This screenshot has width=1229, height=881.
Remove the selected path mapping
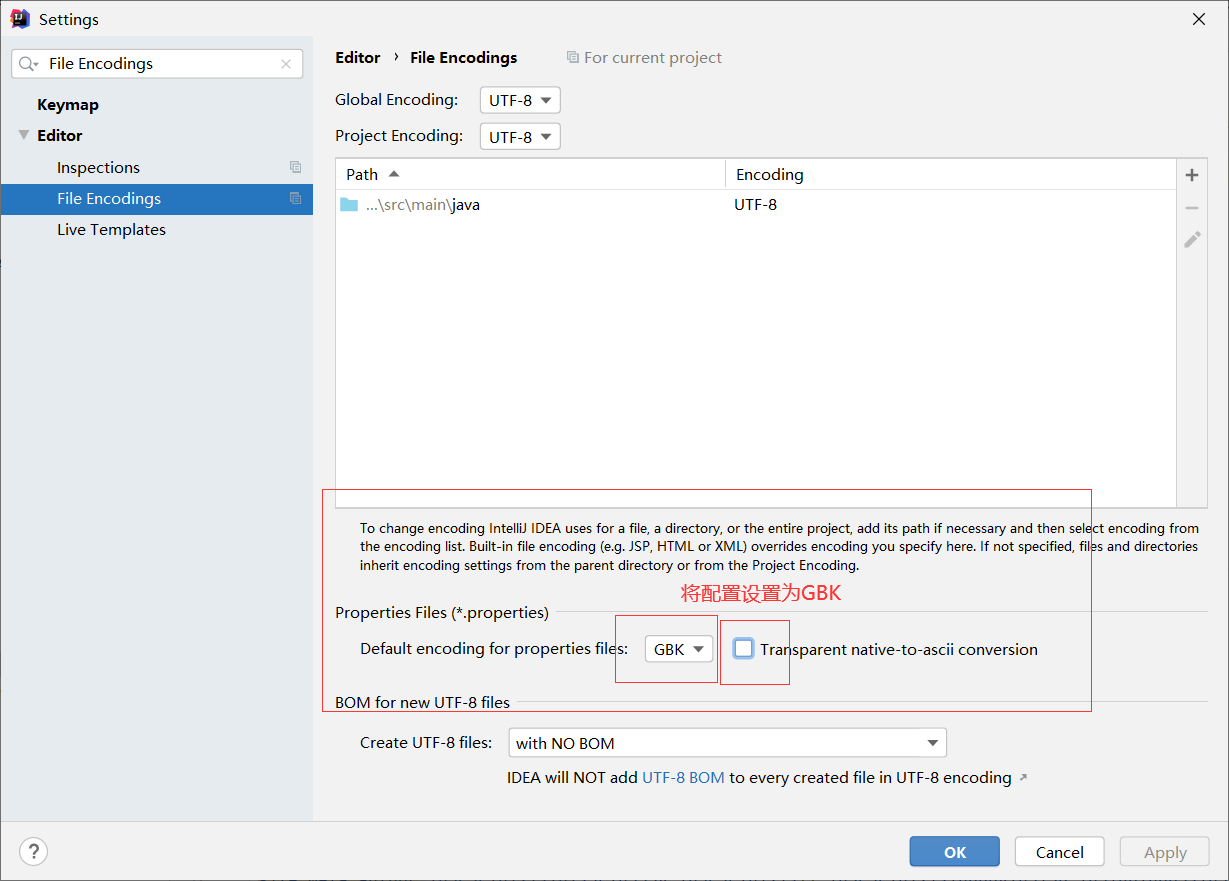(x=1191, y=207)
